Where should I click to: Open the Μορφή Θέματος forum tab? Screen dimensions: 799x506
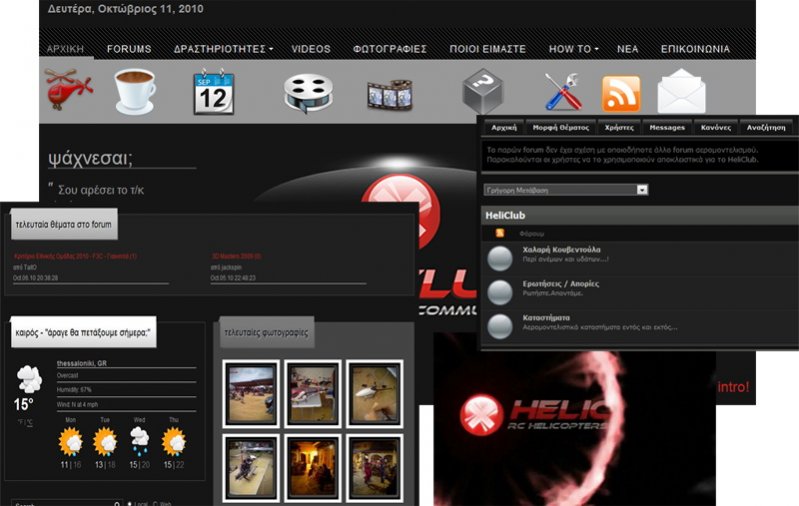[561, 127]
